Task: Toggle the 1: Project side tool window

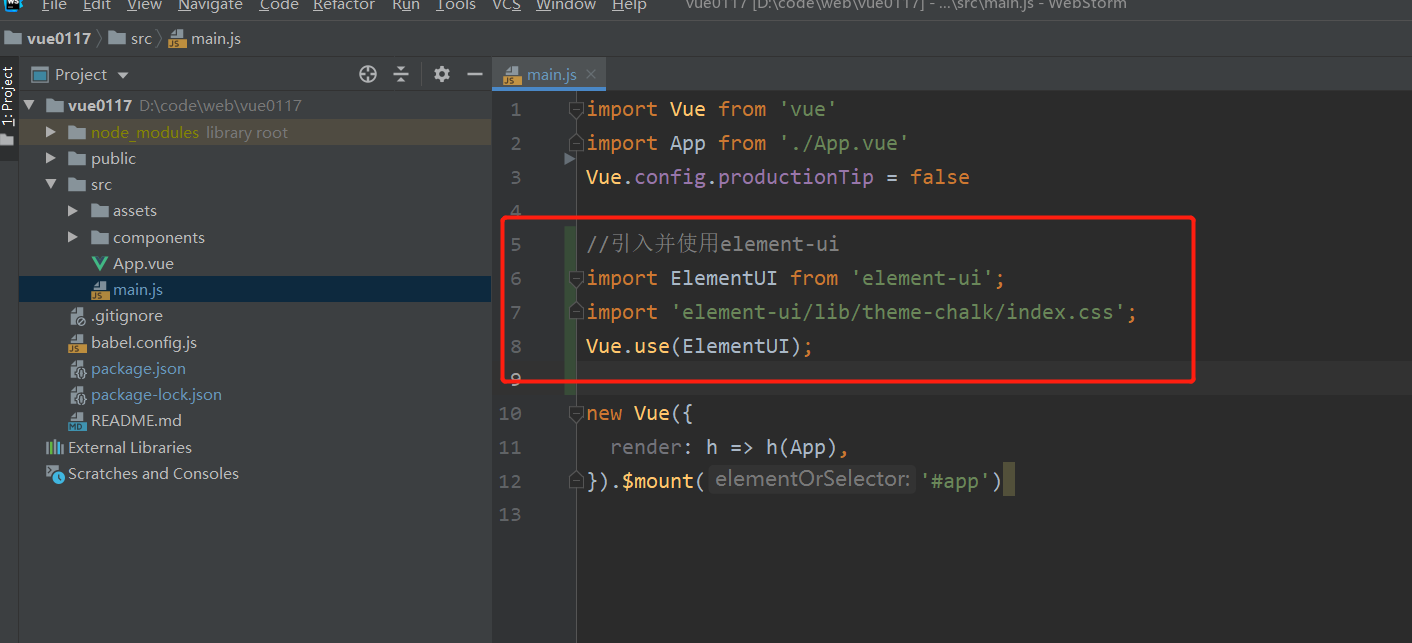Action: pyautogui.click(x=8, y=96)
